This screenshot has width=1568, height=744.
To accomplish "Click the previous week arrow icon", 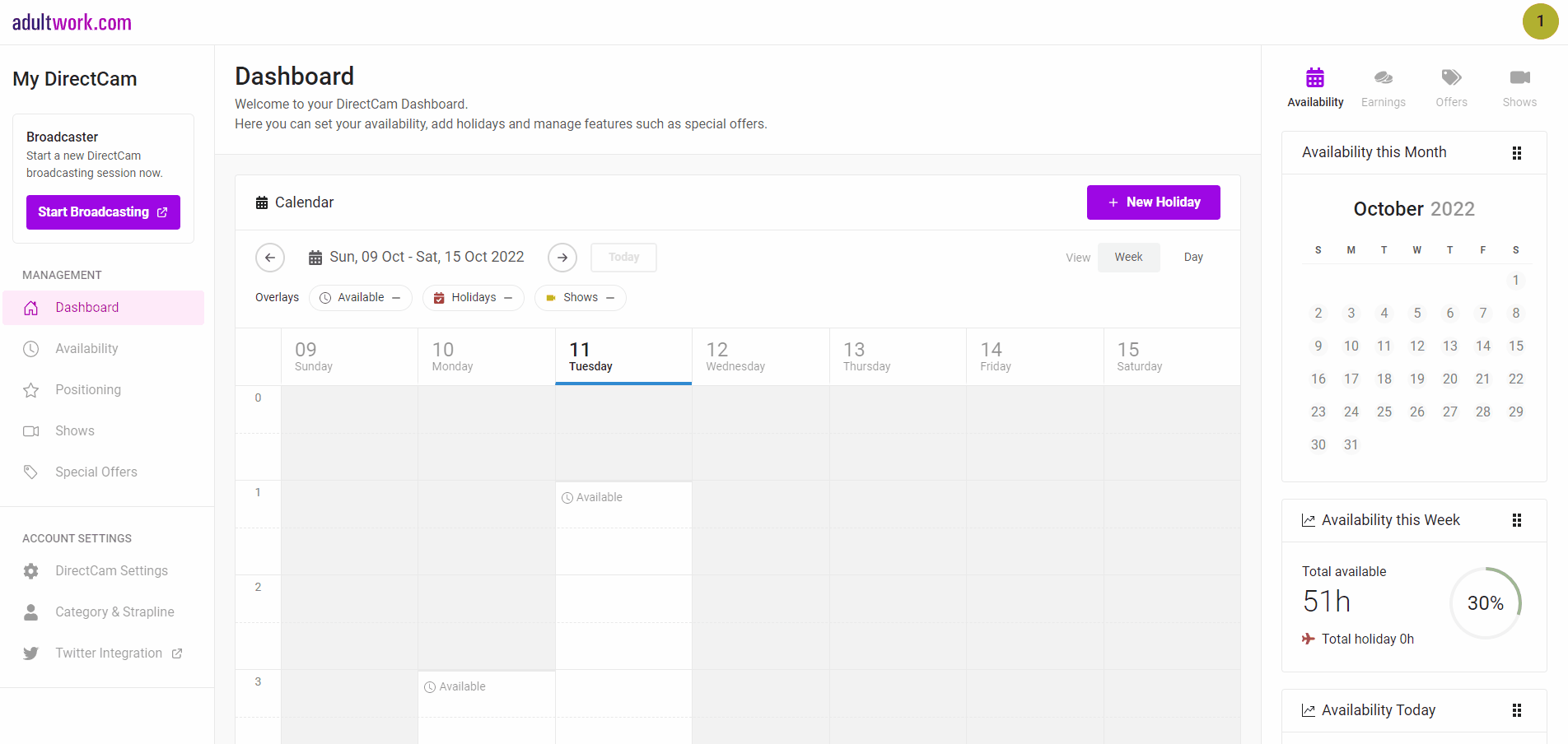I will click(270, 258).
